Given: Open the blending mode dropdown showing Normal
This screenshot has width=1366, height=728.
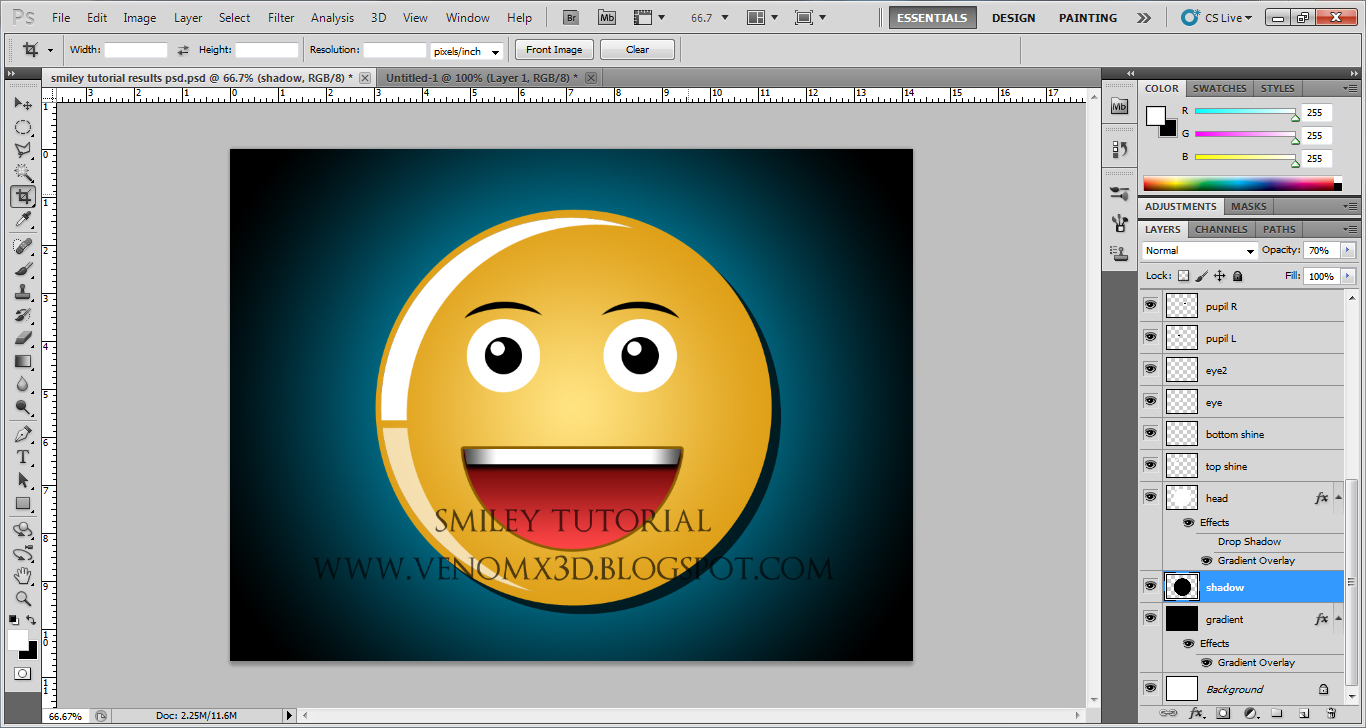Looking at the screenshot, I should coord(1197,250).
